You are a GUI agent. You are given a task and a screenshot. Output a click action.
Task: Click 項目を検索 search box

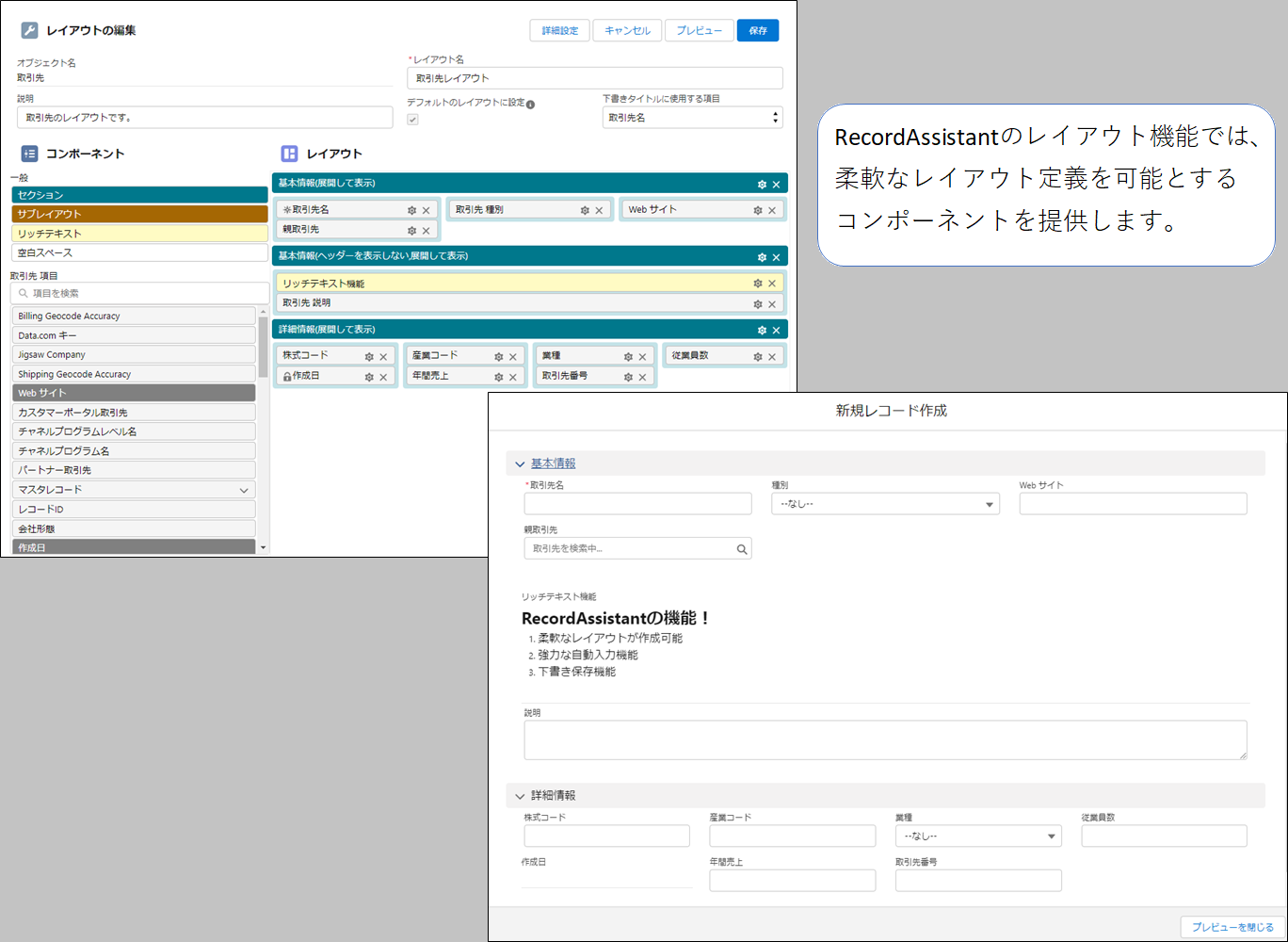click(x=139, y=293)
